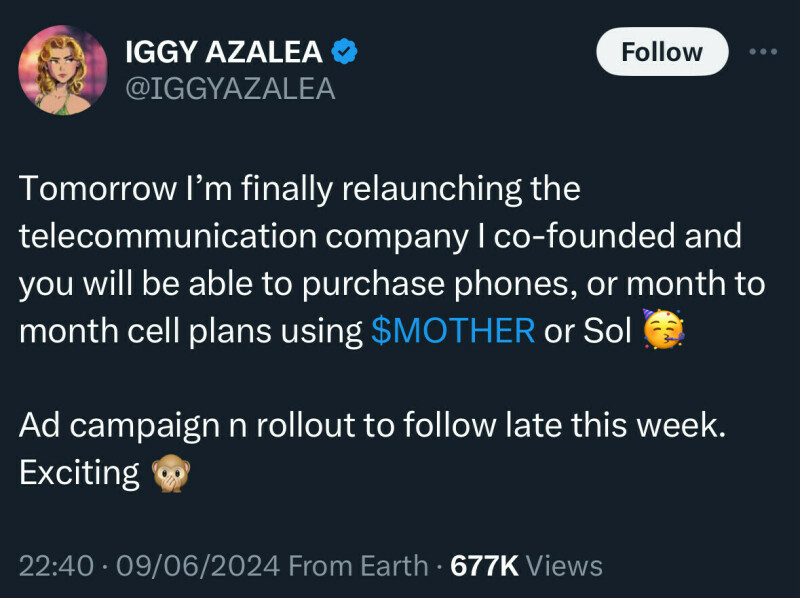
Task: Click the 09/06/2024 post date
Action: [198, 566]
